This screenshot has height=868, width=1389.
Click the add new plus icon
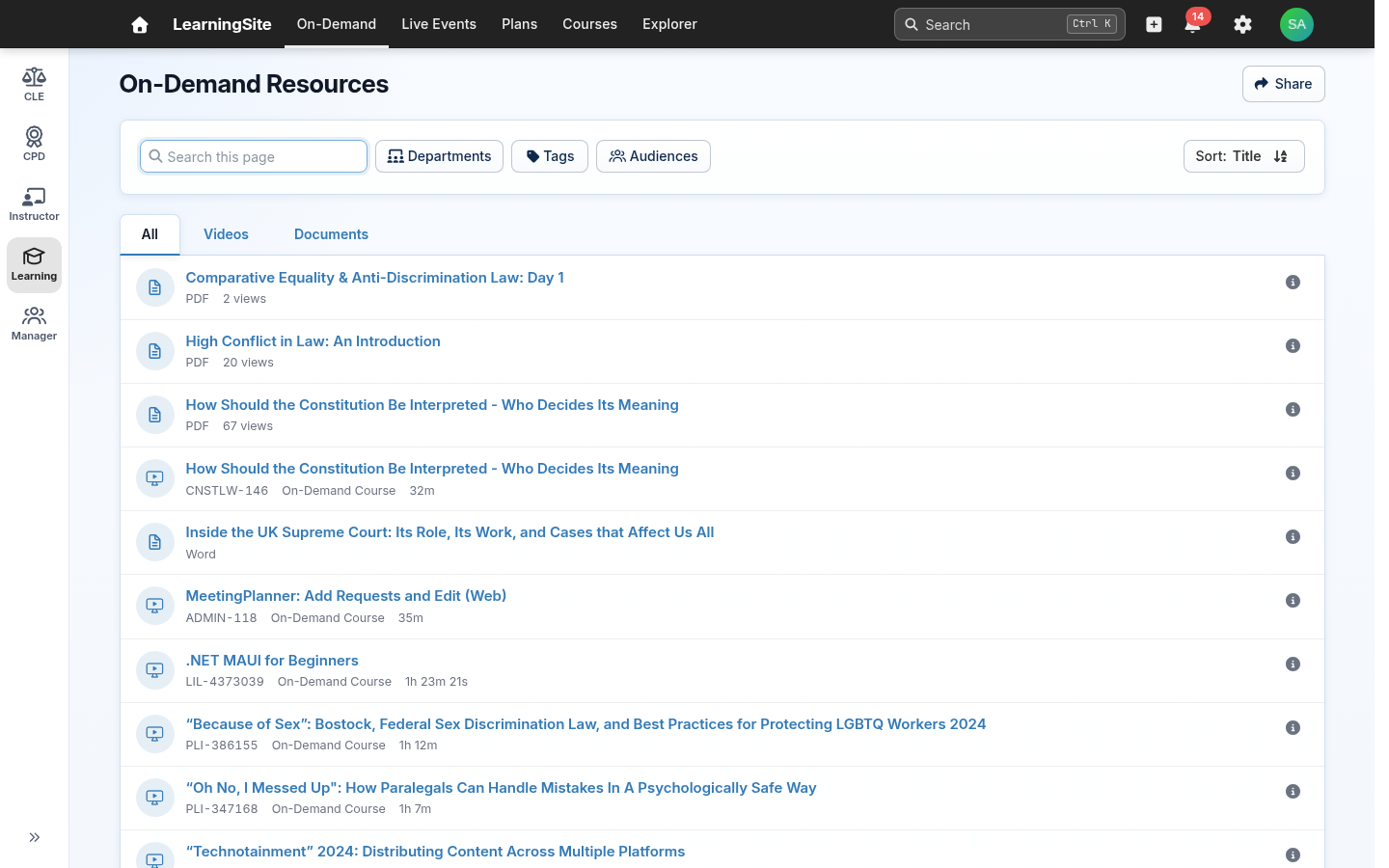(1154, 24)
